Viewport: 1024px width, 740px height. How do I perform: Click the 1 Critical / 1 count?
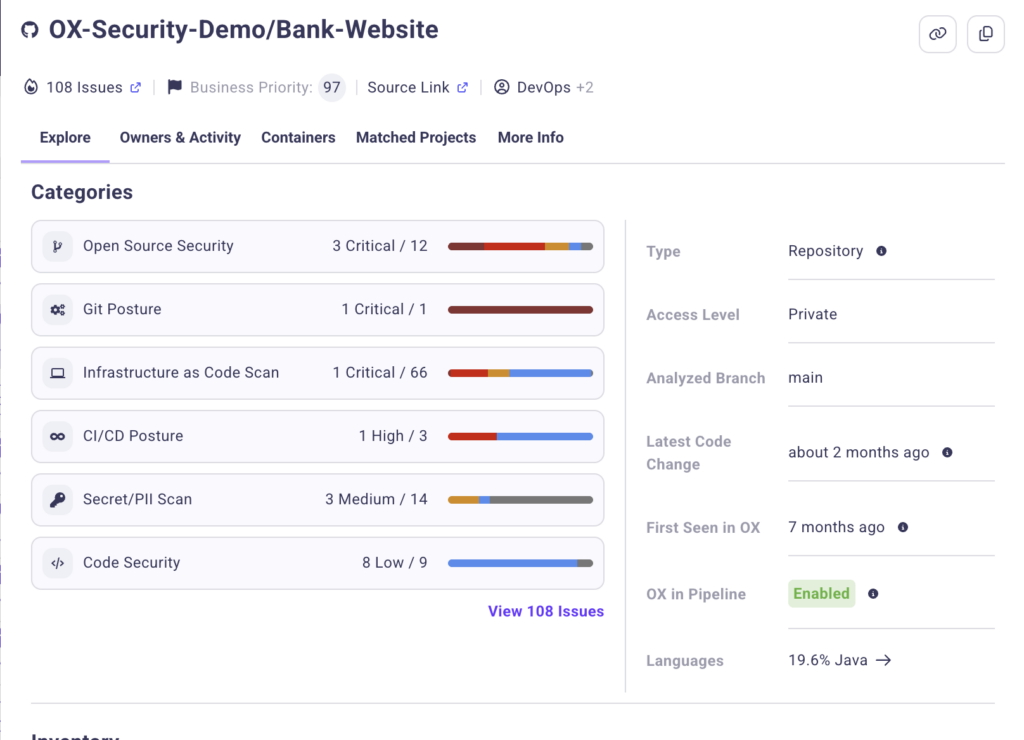click(x=384, y=310)
